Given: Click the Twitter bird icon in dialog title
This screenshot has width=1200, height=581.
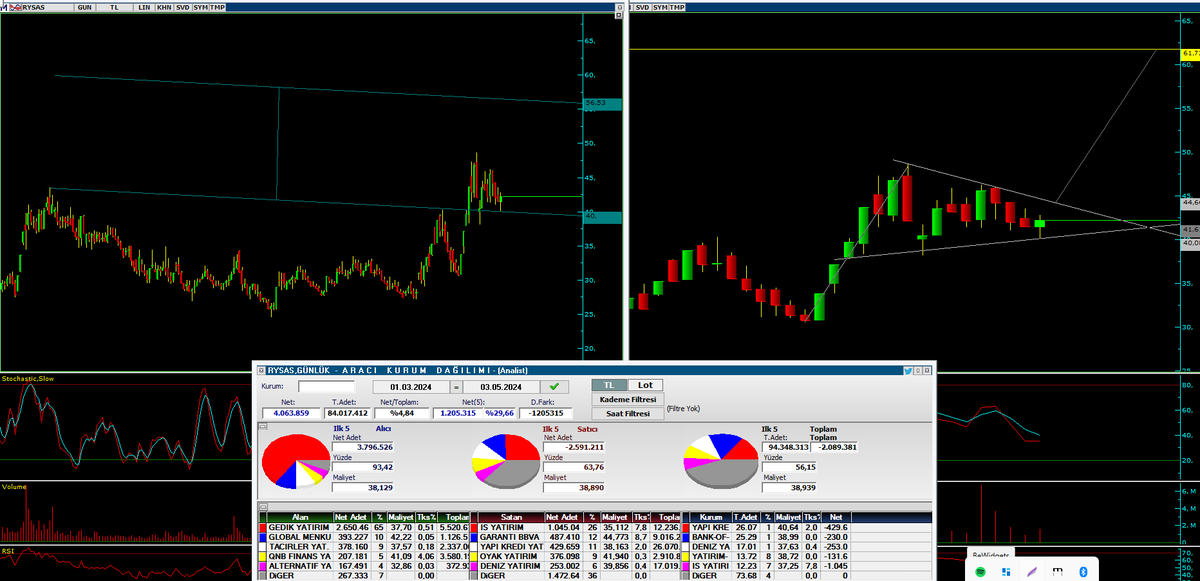Looking at the screenshot, I should pos(907,370).
